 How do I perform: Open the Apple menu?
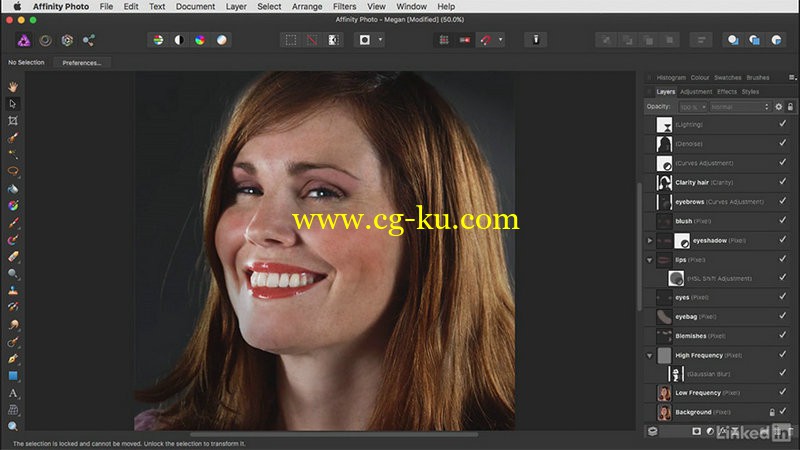tap(17, 7)
